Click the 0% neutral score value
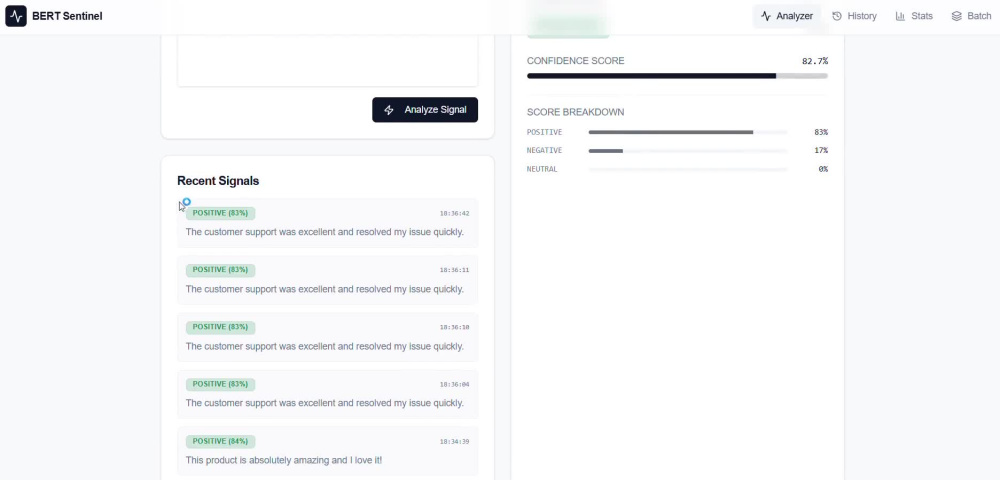 [x=823, y=170]
